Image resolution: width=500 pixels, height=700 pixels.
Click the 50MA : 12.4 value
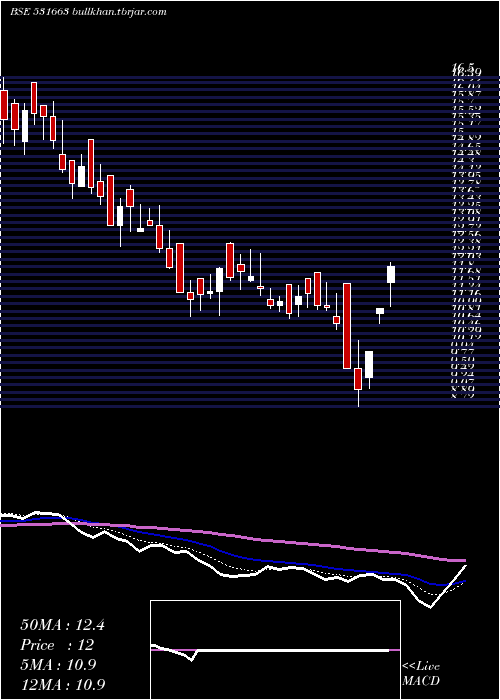tap(62, 625)
